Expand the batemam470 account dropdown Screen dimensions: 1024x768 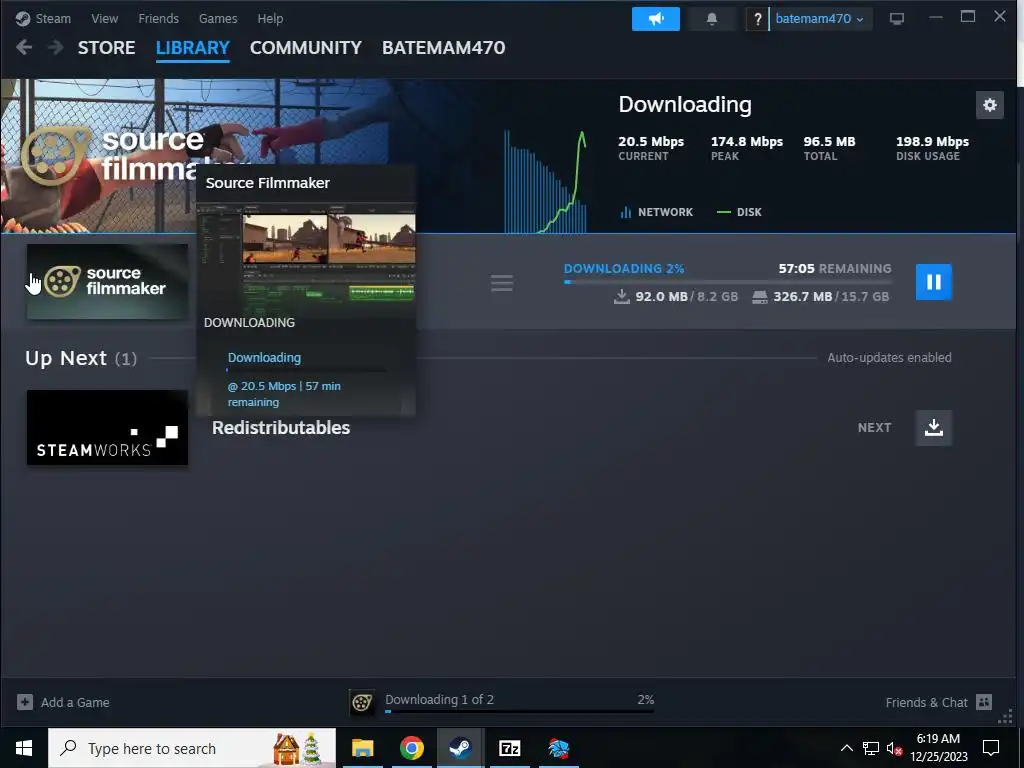[820, 19]
